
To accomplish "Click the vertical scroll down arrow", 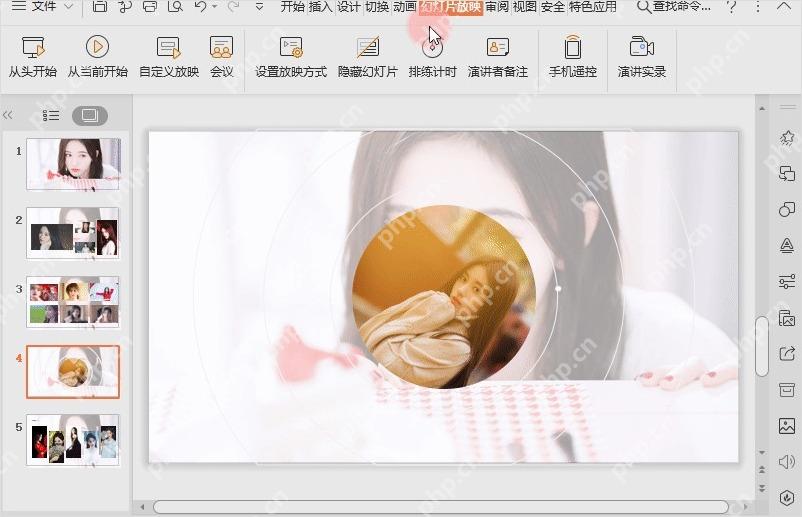I will pos(762,453).
